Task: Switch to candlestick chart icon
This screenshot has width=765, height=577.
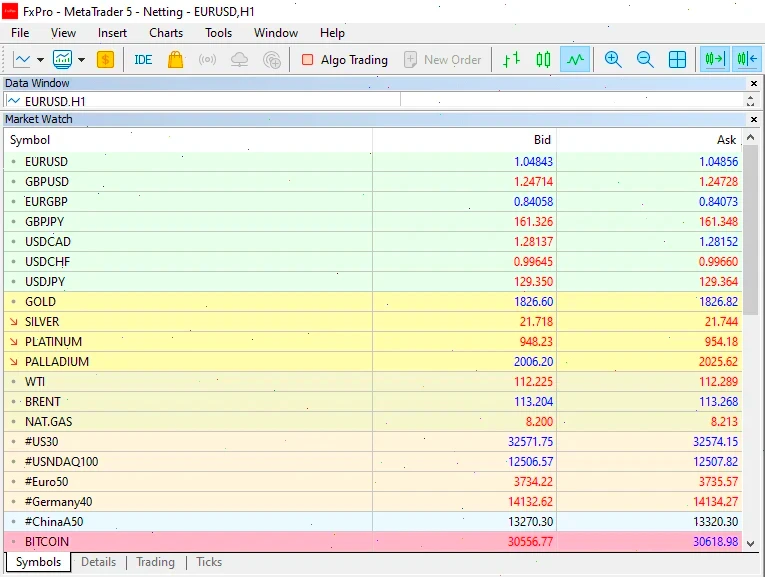Action: click(x=543, y=60)
